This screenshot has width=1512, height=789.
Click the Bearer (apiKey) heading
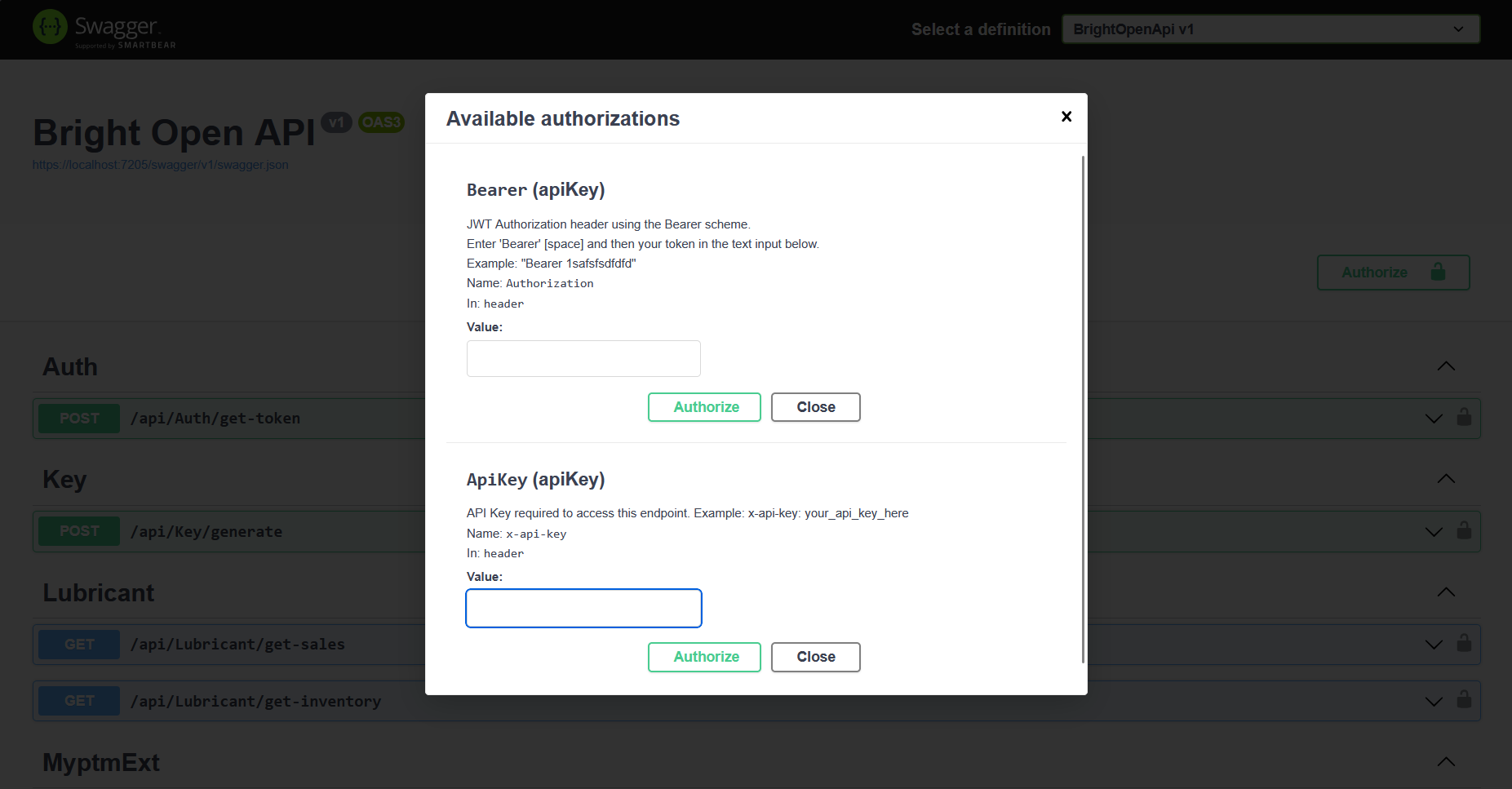coord(536,190)
